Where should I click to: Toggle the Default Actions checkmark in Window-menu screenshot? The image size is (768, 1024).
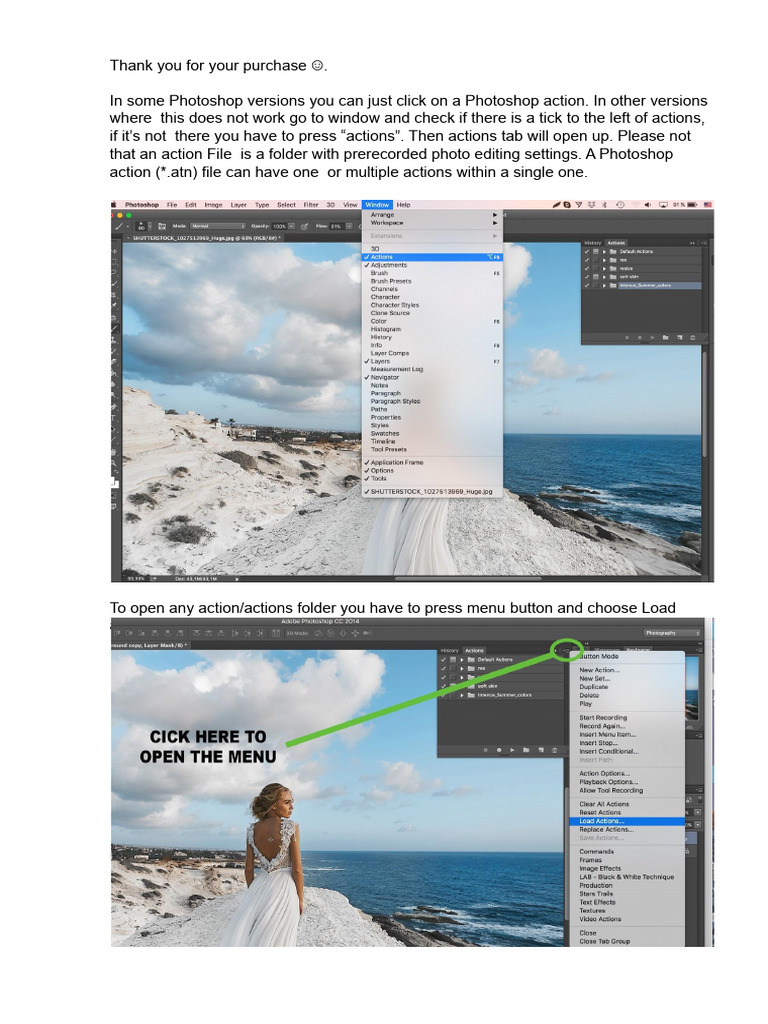point(586,251)
